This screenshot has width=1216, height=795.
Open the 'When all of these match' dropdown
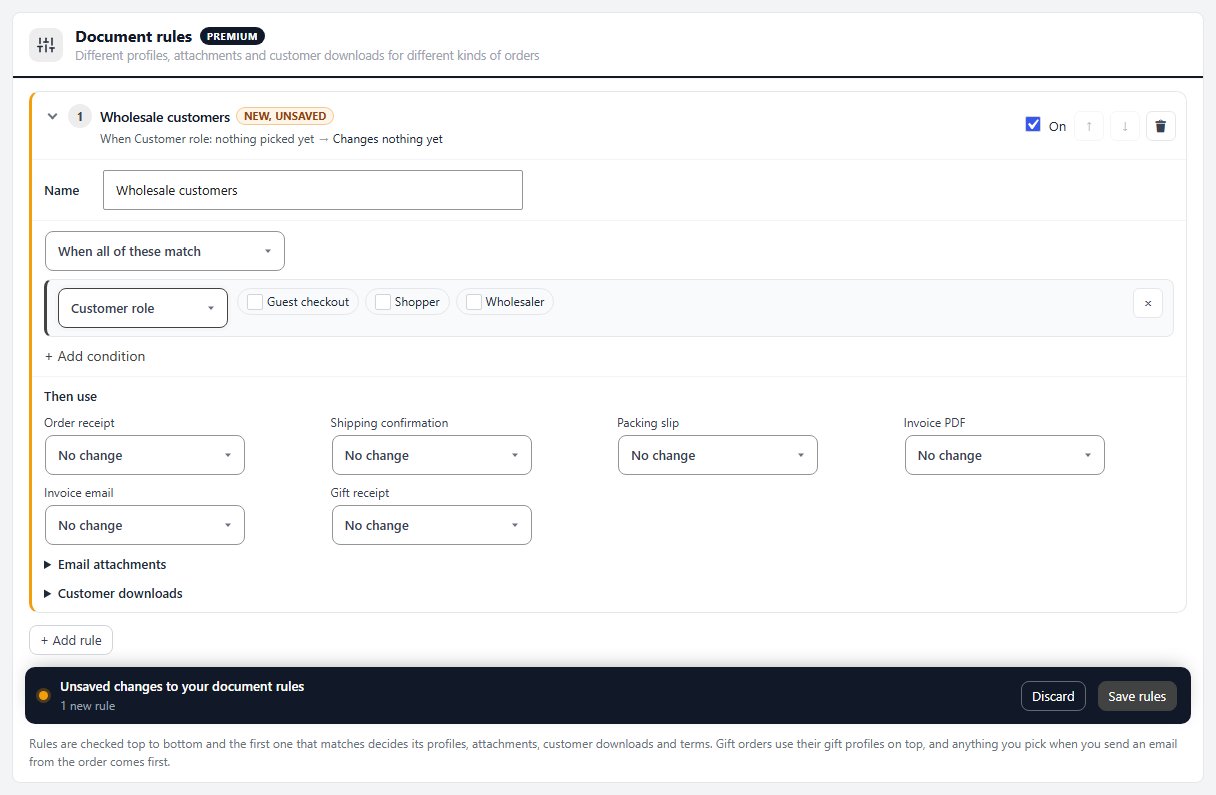tap(165, 251)
